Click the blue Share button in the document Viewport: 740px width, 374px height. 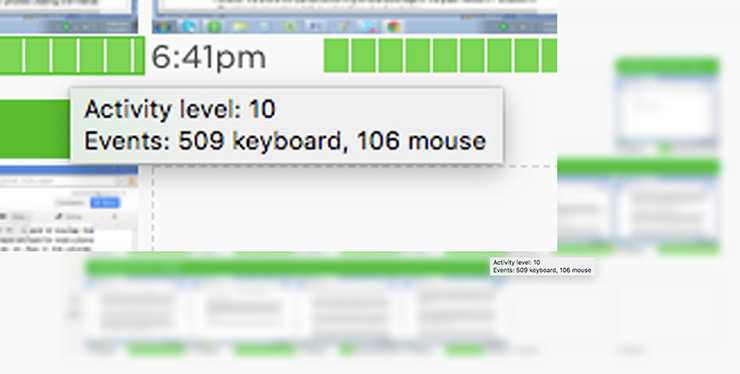tap(105, 203)
